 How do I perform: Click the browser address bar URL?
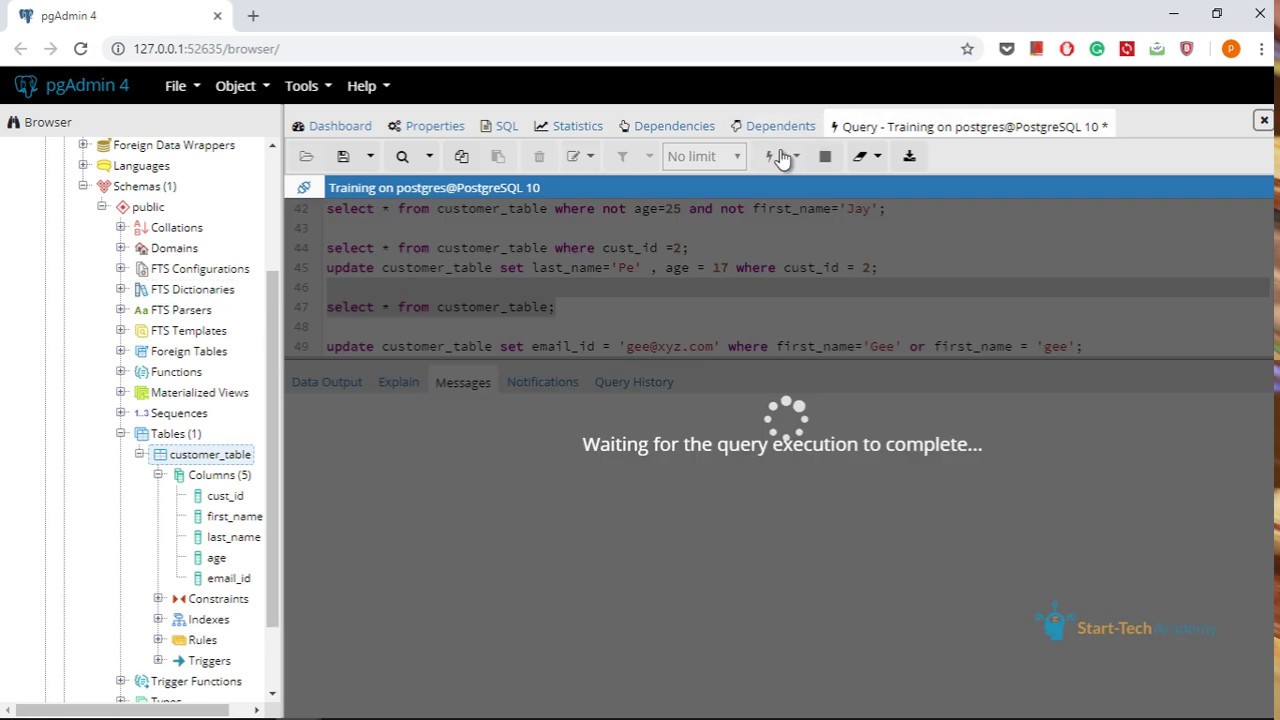point(206,48)
